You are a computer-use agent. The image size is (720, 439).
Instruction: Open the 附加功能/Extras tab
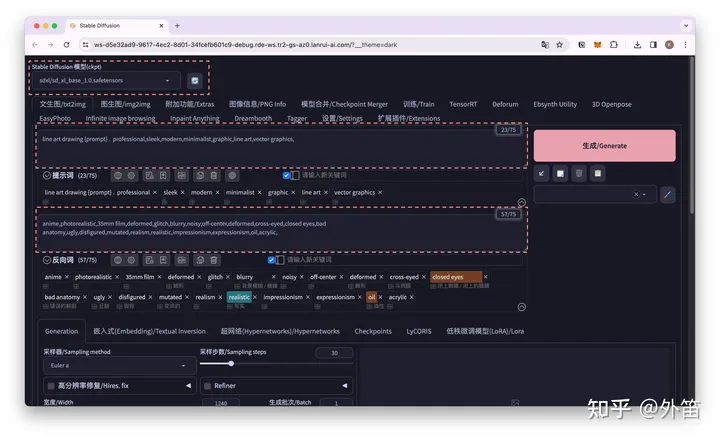(x=190, y=104)
